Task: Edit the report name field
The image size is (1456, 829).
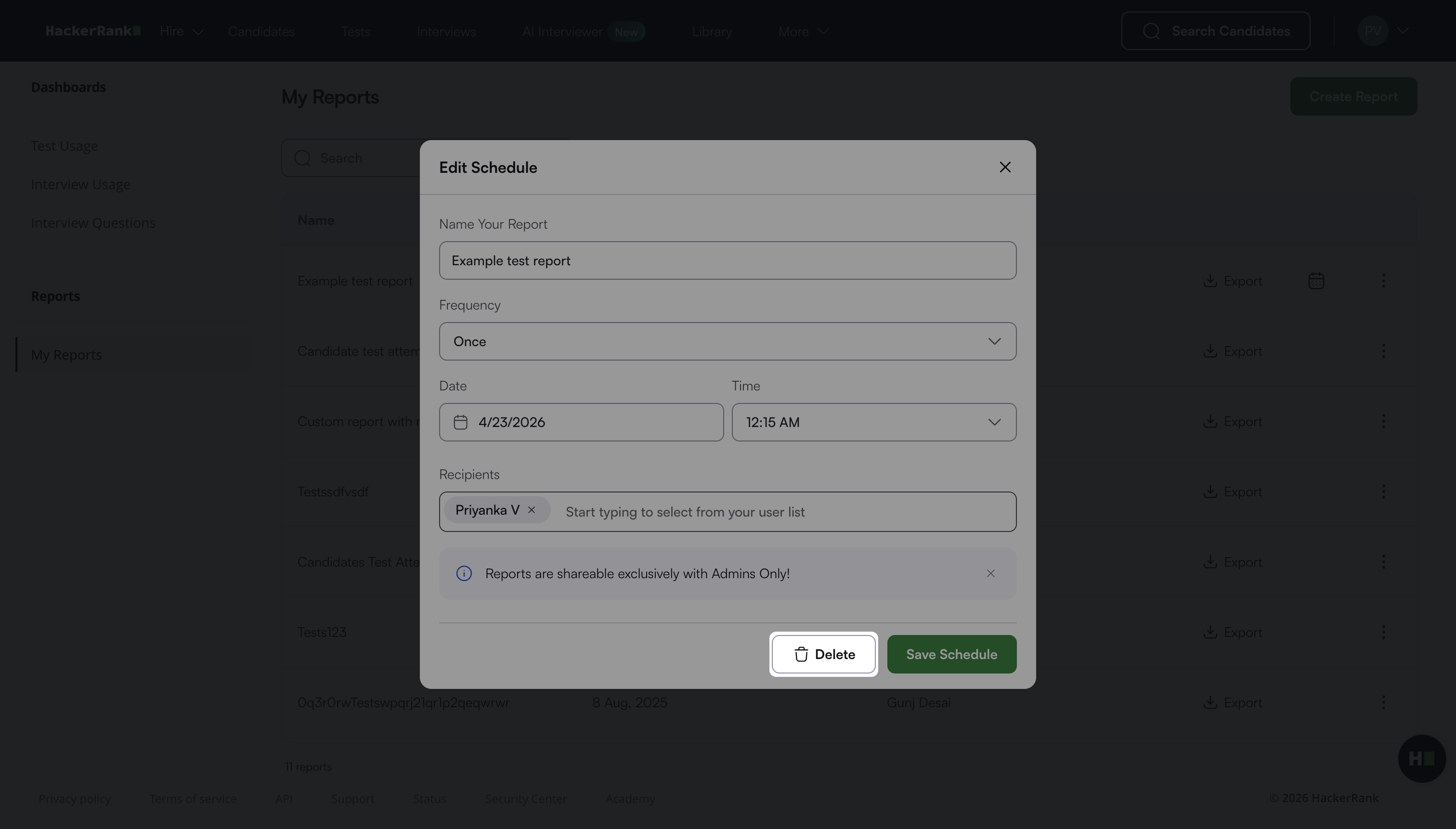Action: pyautogui.click(x=727, y=261)
